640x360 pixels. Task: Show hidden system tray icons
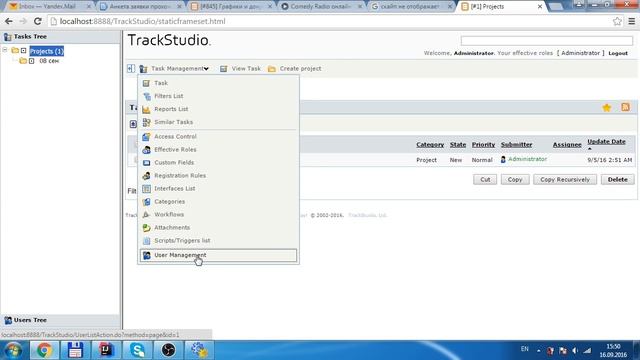click(538, 351)
